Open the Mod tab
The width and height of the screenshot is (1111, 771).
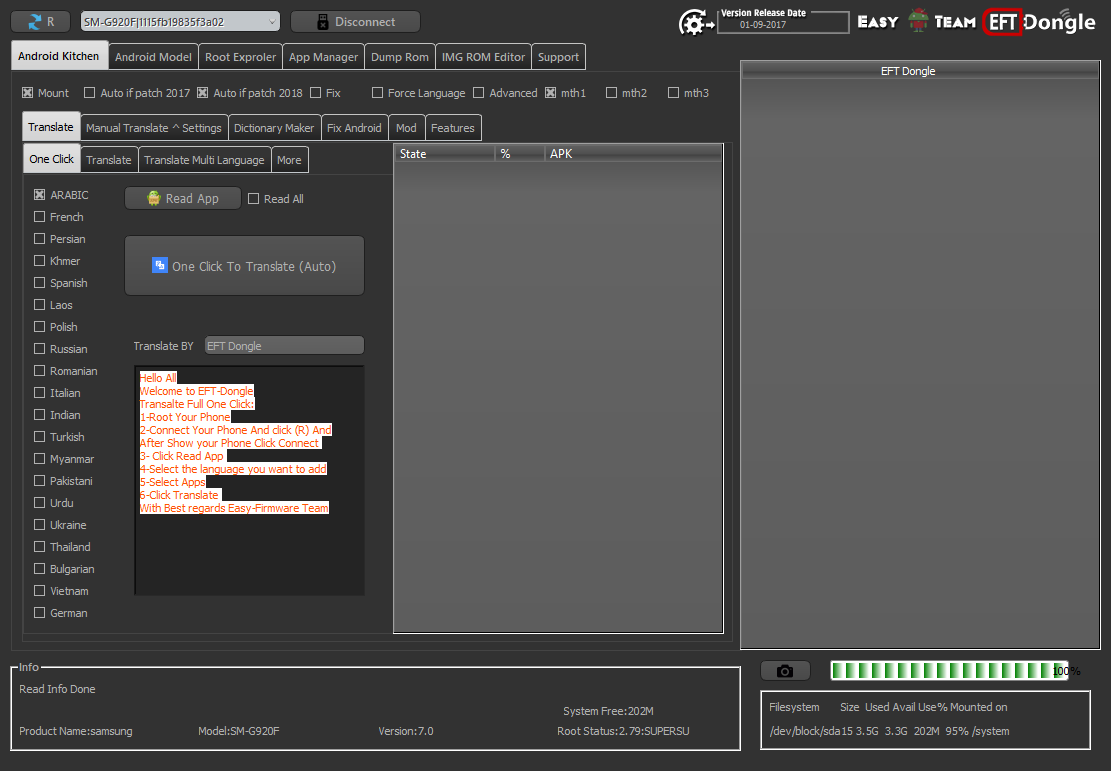click(406, 128)
